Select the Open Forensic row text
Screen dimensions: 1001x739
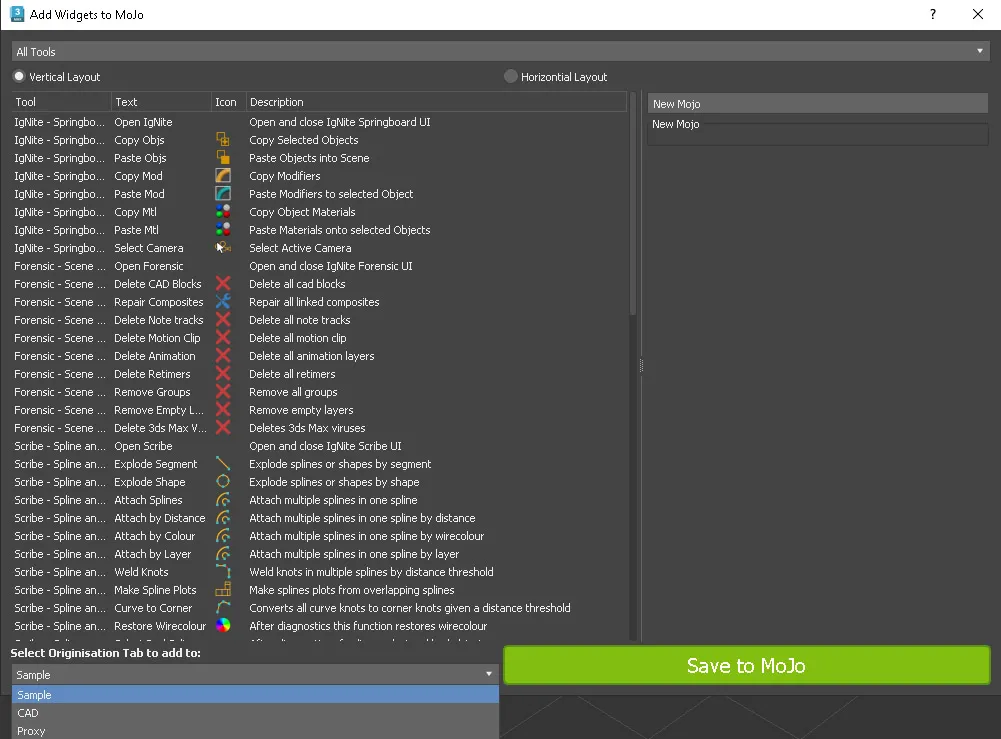click(x=149, y=266)
